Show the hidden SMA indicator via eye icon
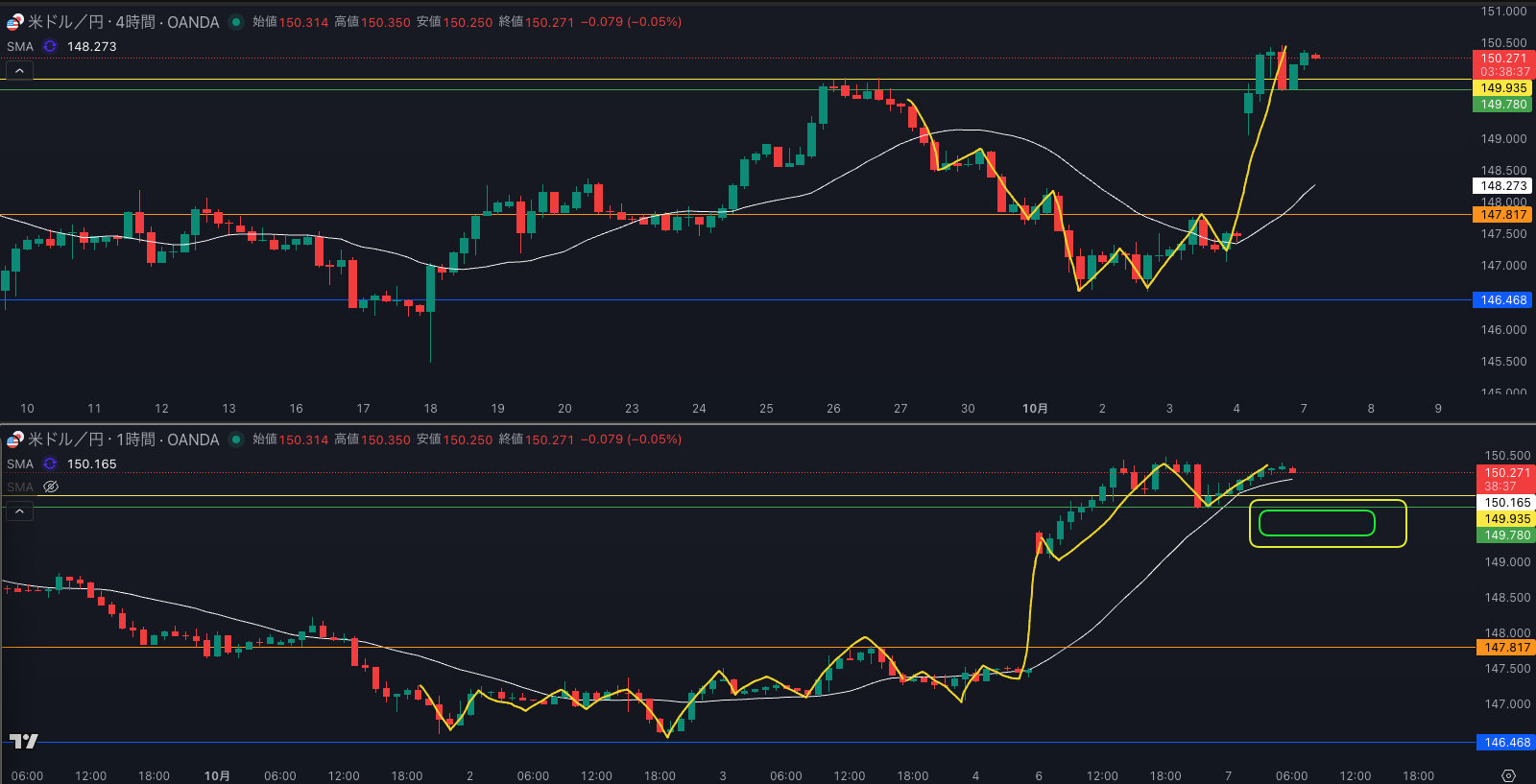The image size is (1536, 784). click(51, 487)
